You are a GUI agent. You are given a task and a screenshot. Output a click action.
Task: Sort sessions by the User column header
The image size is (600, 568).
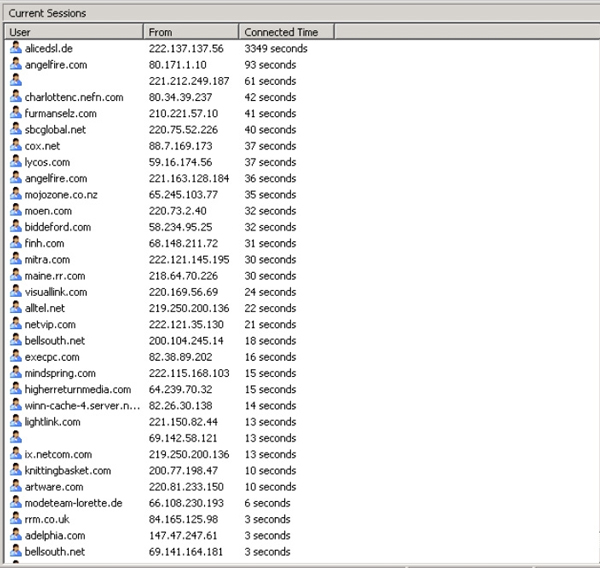(74, 32)
